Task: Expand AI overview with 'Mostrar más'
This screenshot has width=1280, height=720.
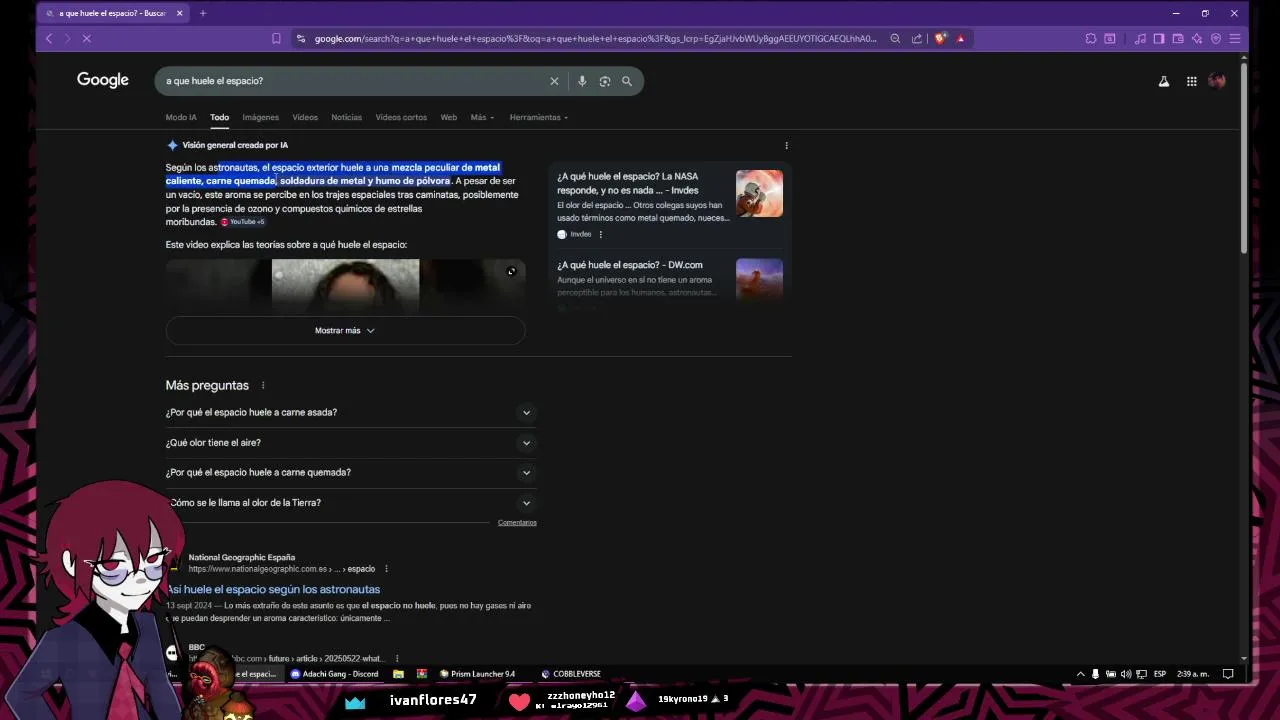Action: point(345,330)
